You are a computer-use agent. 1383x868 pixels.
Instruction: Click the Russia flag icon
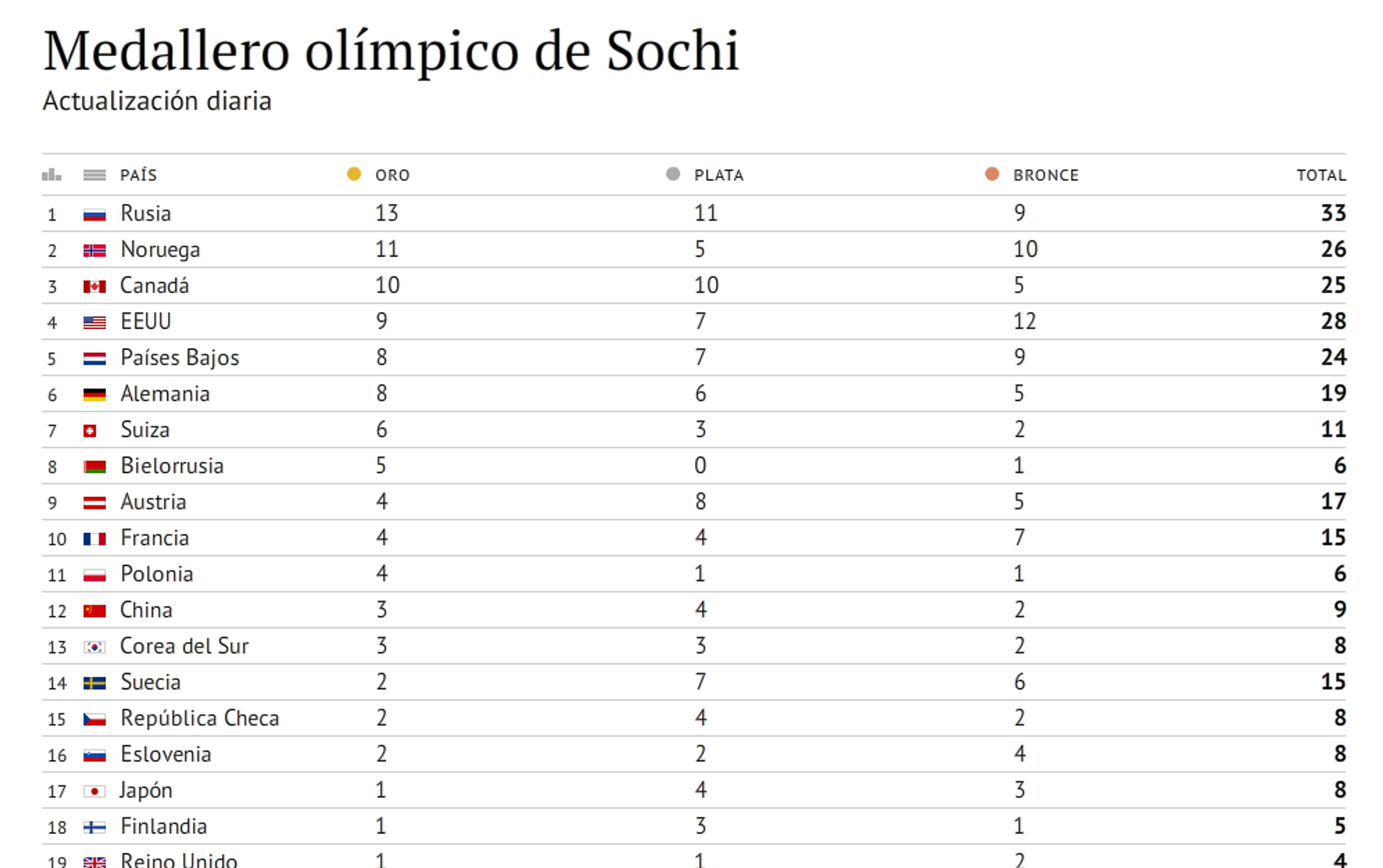click(x=94, y=214)
